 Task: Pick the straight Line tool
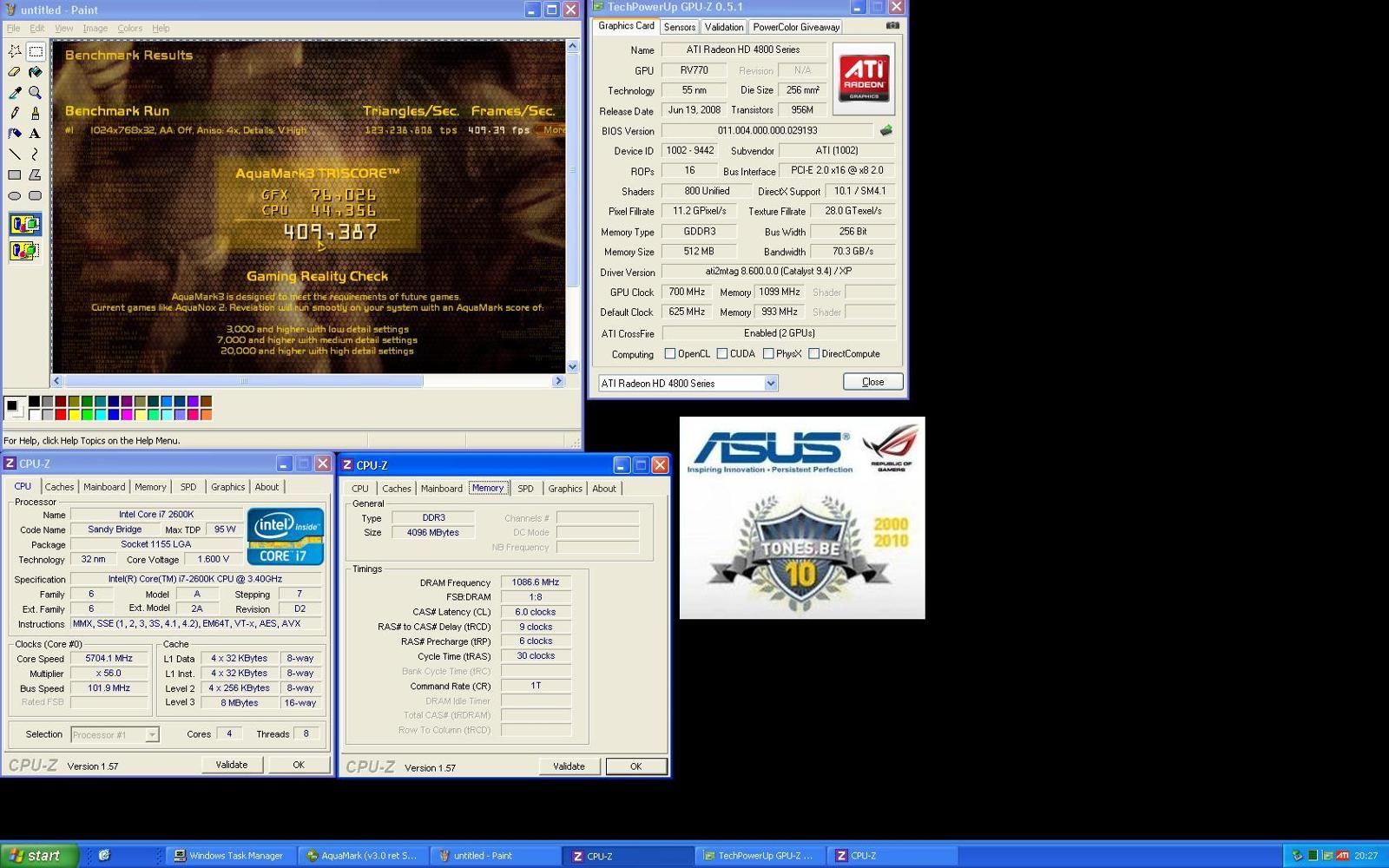point(15,154)
